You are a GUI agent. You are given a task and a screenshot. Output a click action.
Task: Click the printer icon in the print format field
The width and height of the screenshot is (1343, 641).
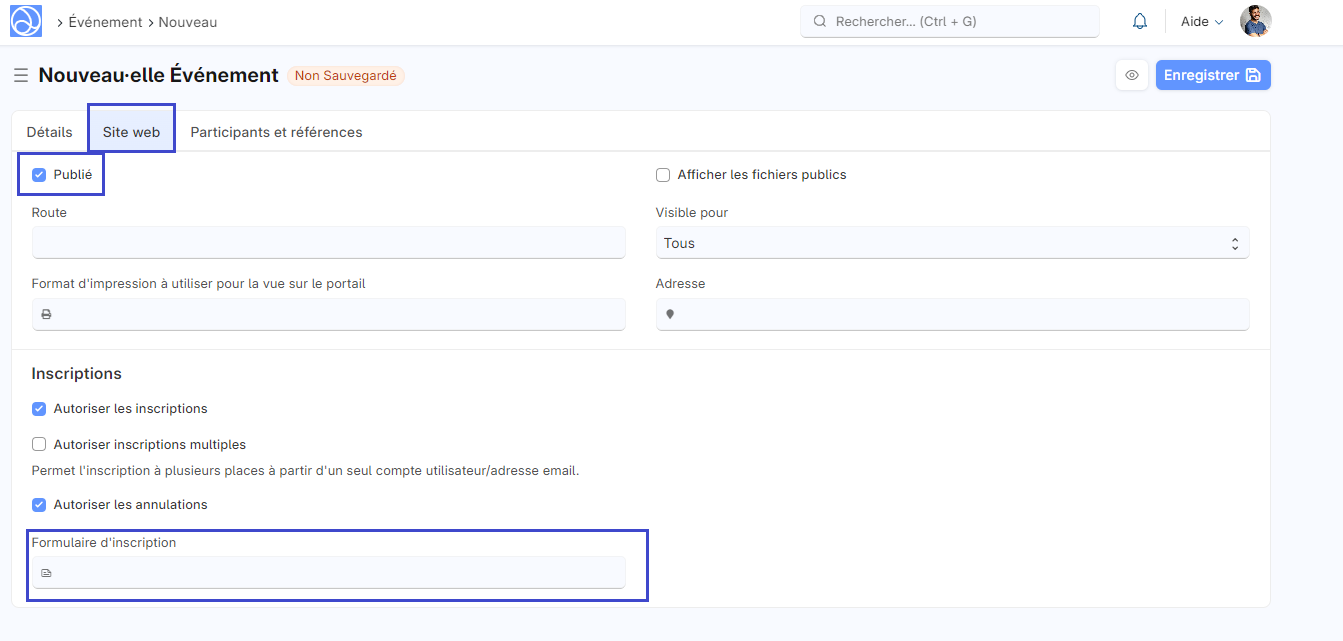pos(46,313)
